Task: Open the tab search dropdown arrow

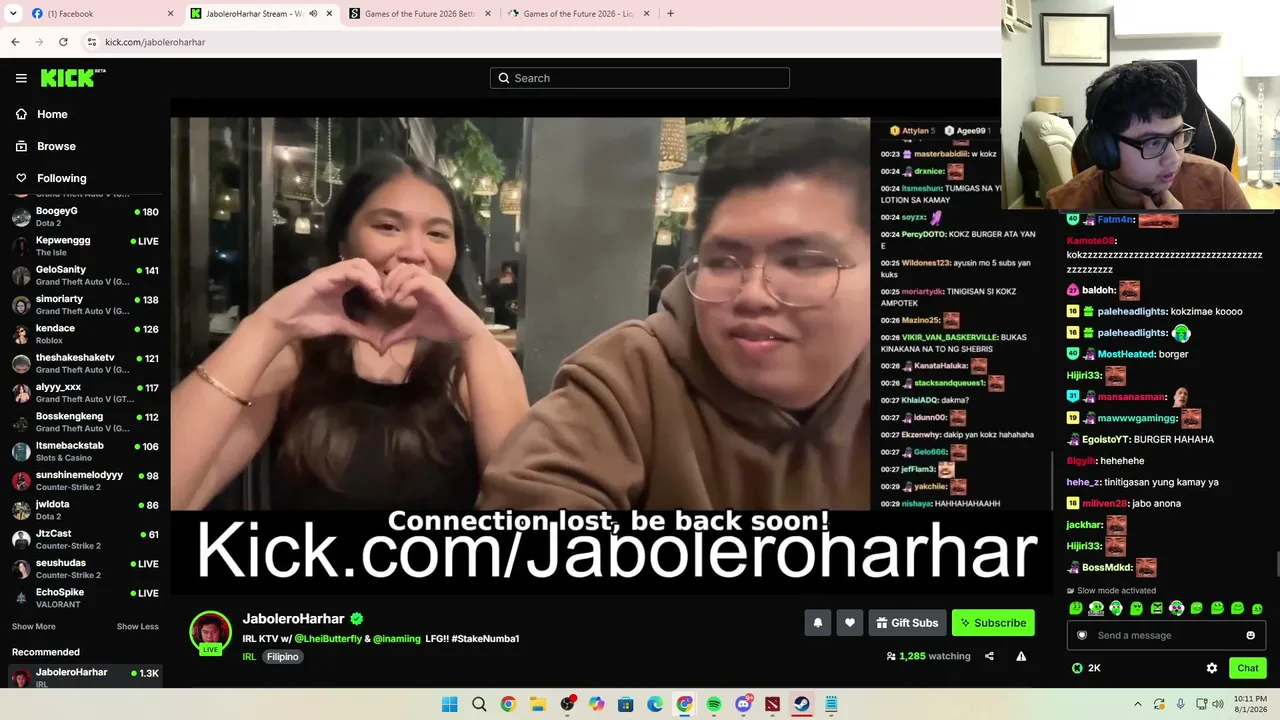Action: [x=15, y=14]
